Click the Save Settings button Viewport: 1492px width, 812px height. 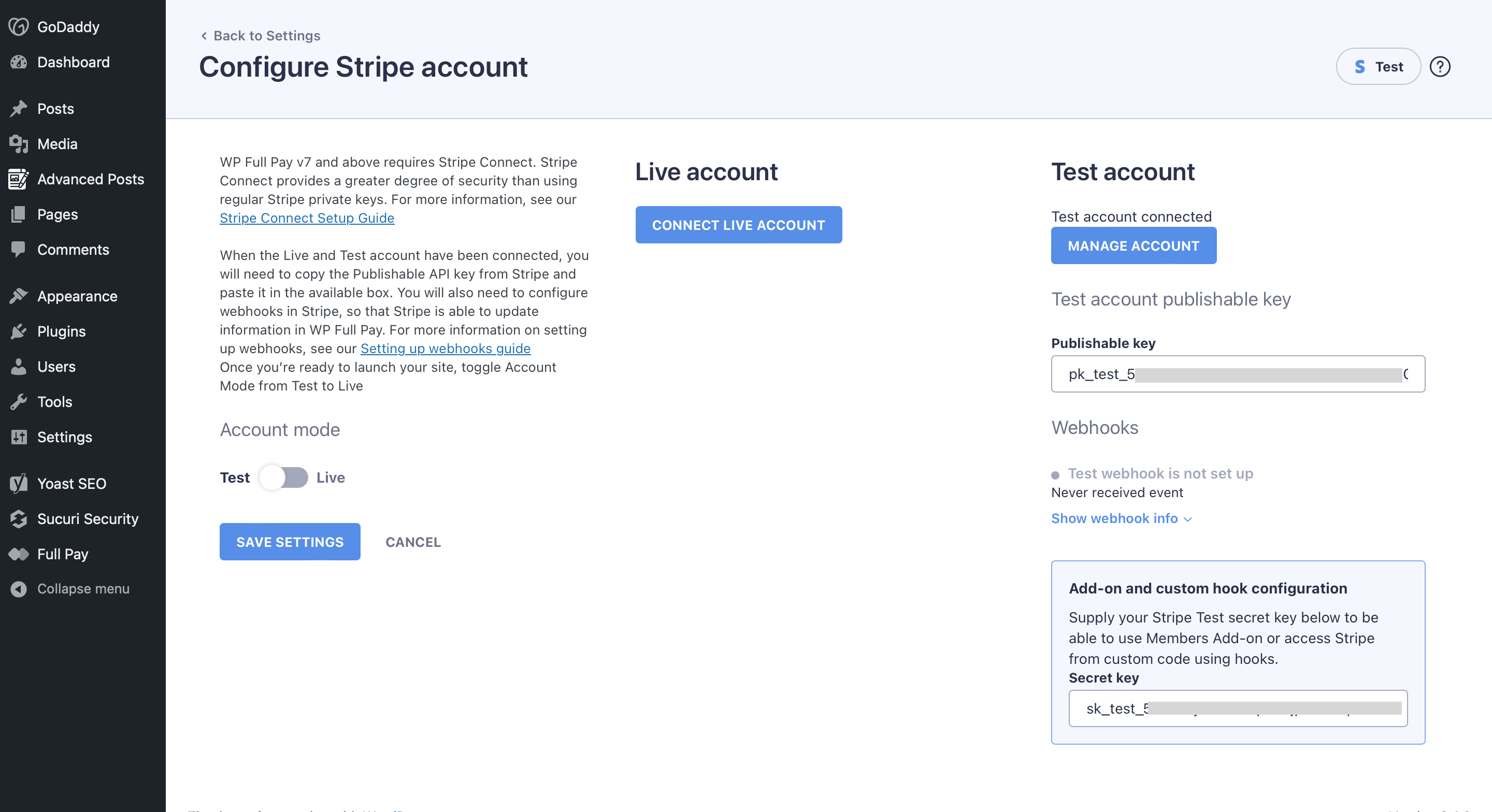click(290, 542)
